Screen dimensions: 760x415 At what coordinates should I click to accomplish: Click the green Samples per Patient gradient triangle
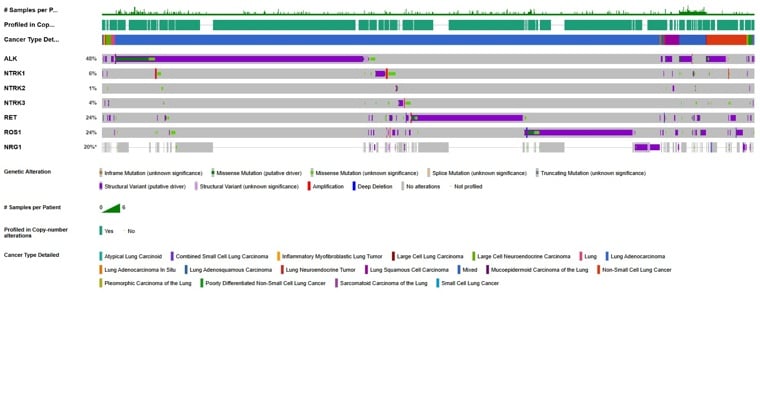tap(111, 208)
